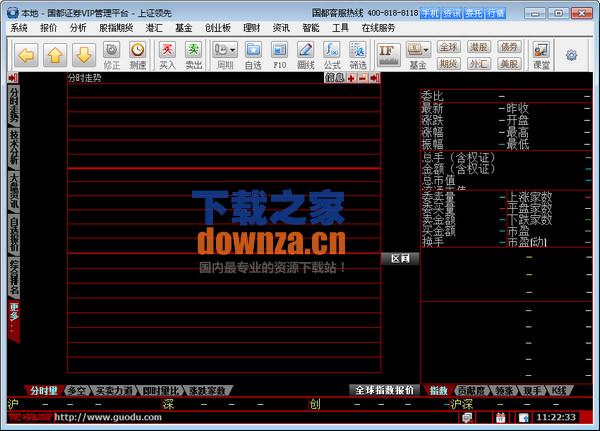600x431 pixels.
Task: Select the 画线 drawing tool icon
Action: (x=306, y=54)
